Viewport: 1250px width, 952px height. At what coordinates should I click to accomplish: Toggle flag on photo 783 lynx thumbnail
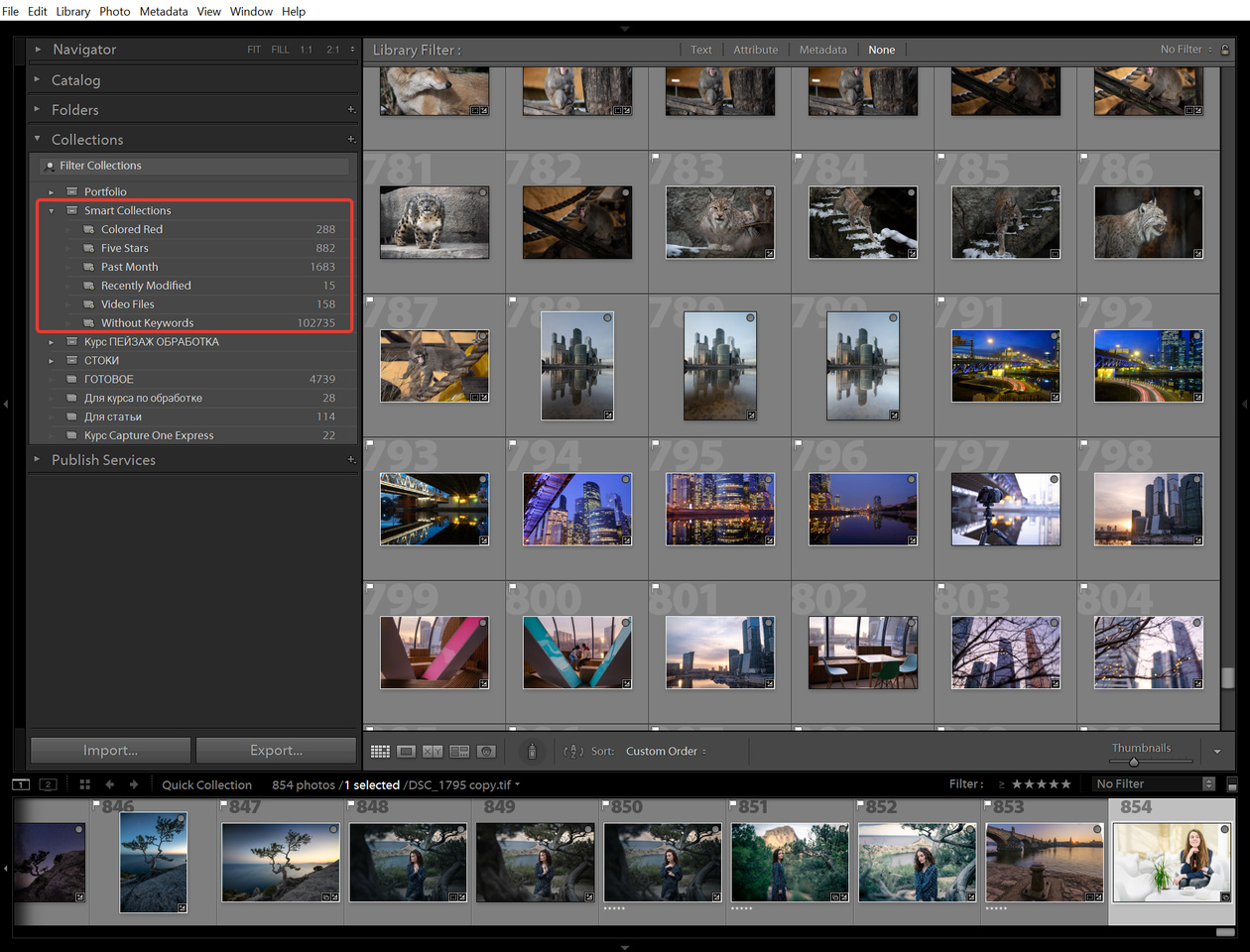[x=656, y=157]
